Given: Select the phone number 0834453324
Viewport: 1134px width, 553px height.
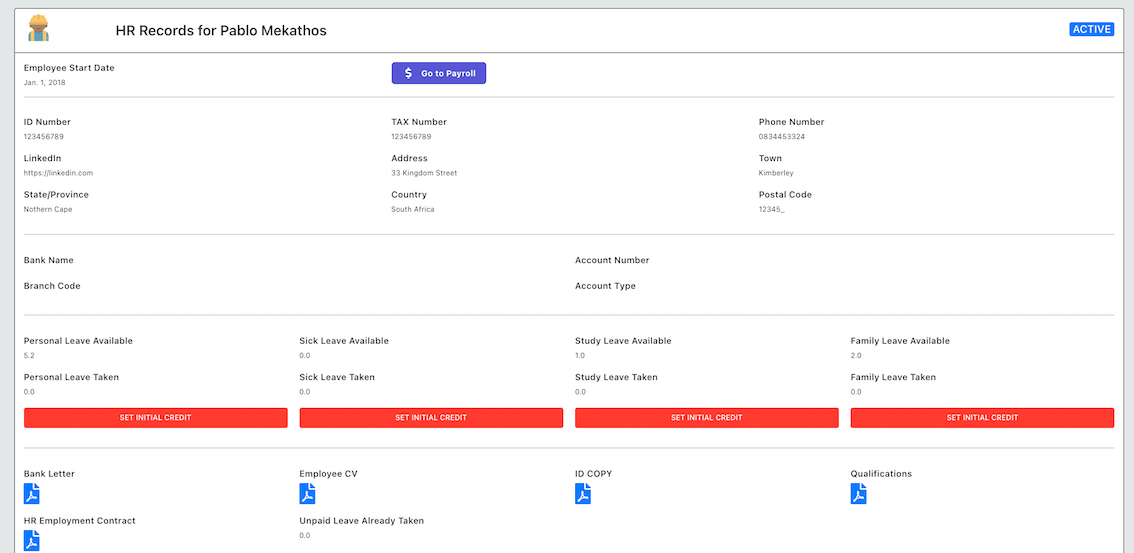Looking at the screenshot, I should click(x=782, y=137).
